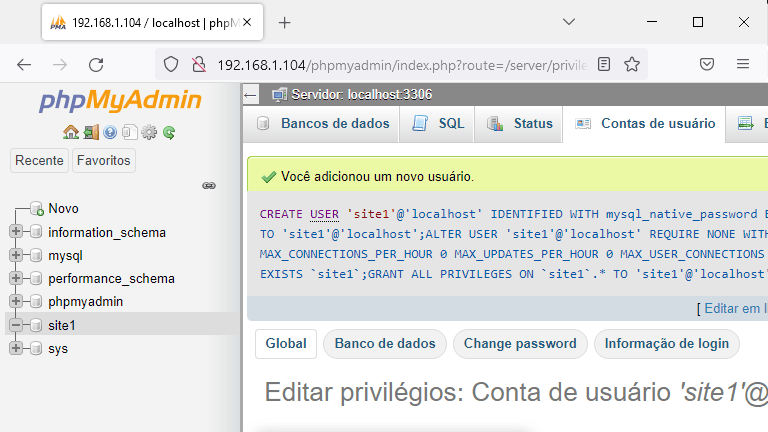Click the shield tracking protection icon
Image resolution: width=768 pixels, height=432 pixels.
tap(170, 64)
